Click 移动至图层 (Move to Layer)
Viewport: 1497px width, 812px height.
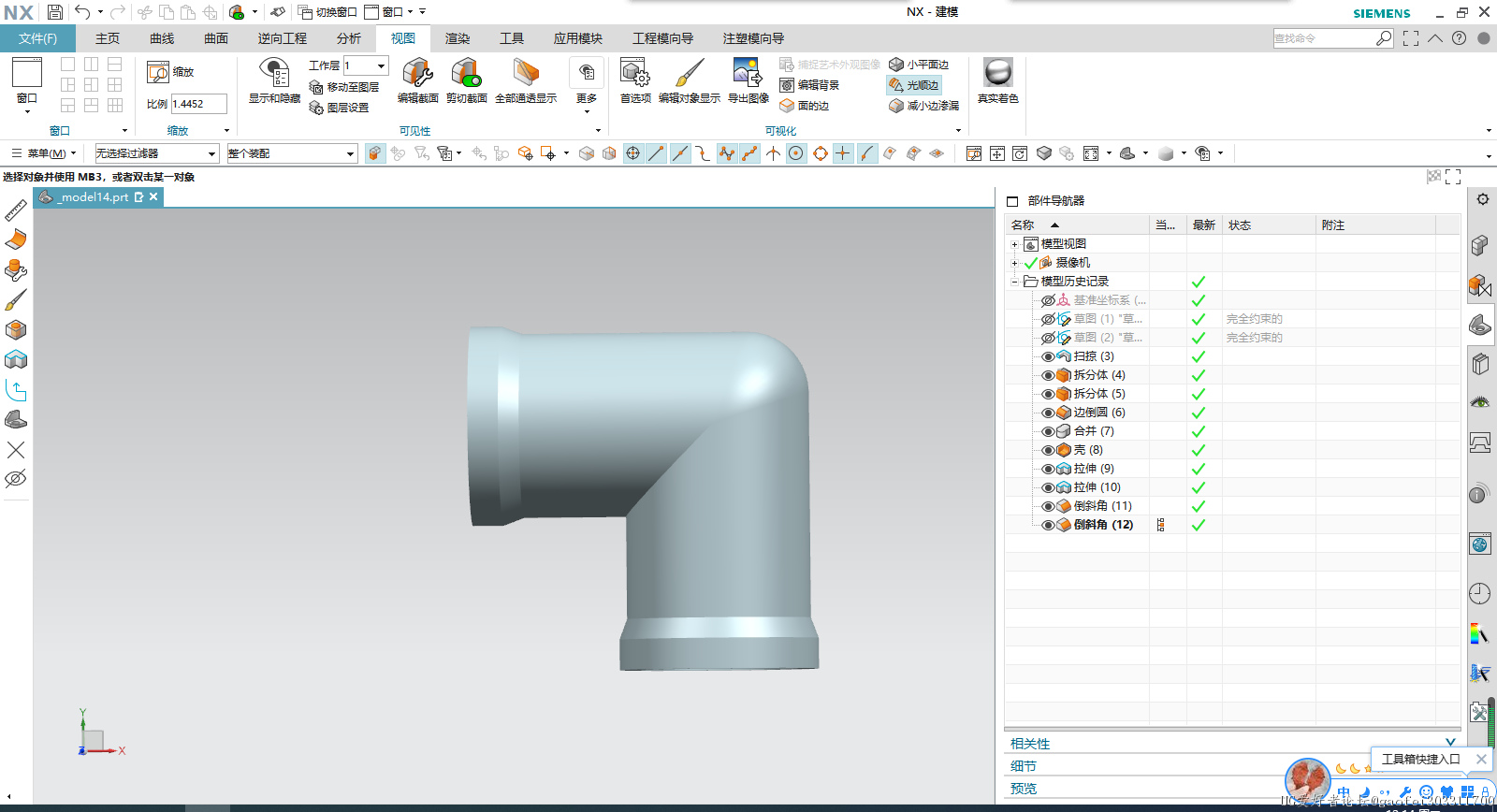(344, 87)
